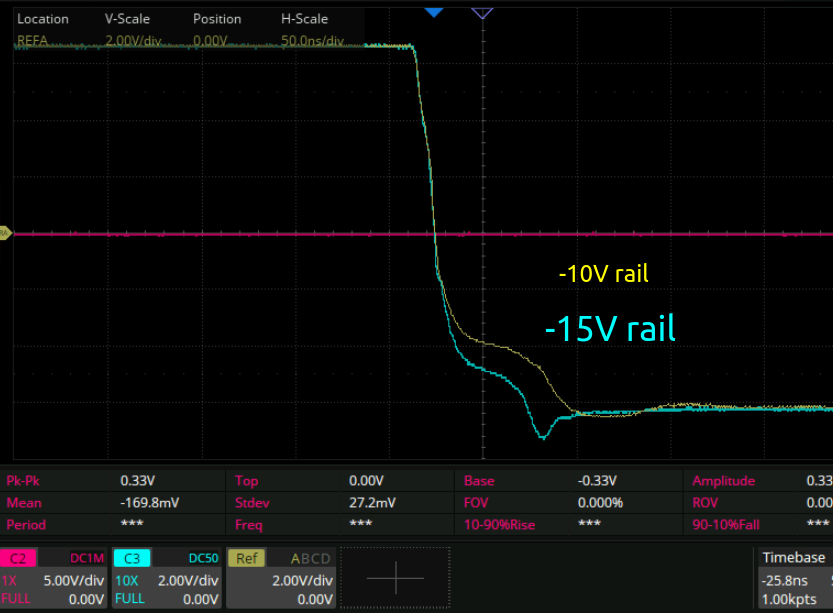Click the purple cursor marker triangle
This screenshot has height=613, width=833.
pyautogui.click(x=482, y=12)
